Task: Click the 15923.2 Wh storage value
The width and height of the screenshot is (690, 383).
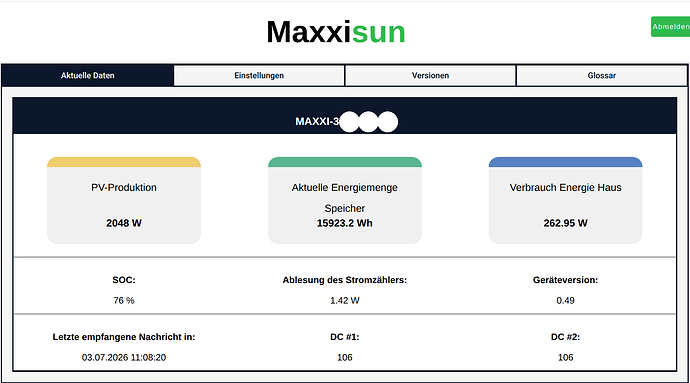Action: (345, 223)
